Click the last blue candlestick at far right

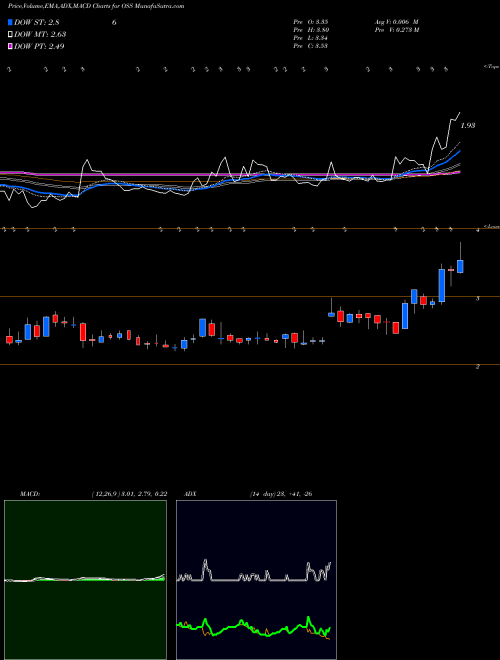[x=460, y=266]
